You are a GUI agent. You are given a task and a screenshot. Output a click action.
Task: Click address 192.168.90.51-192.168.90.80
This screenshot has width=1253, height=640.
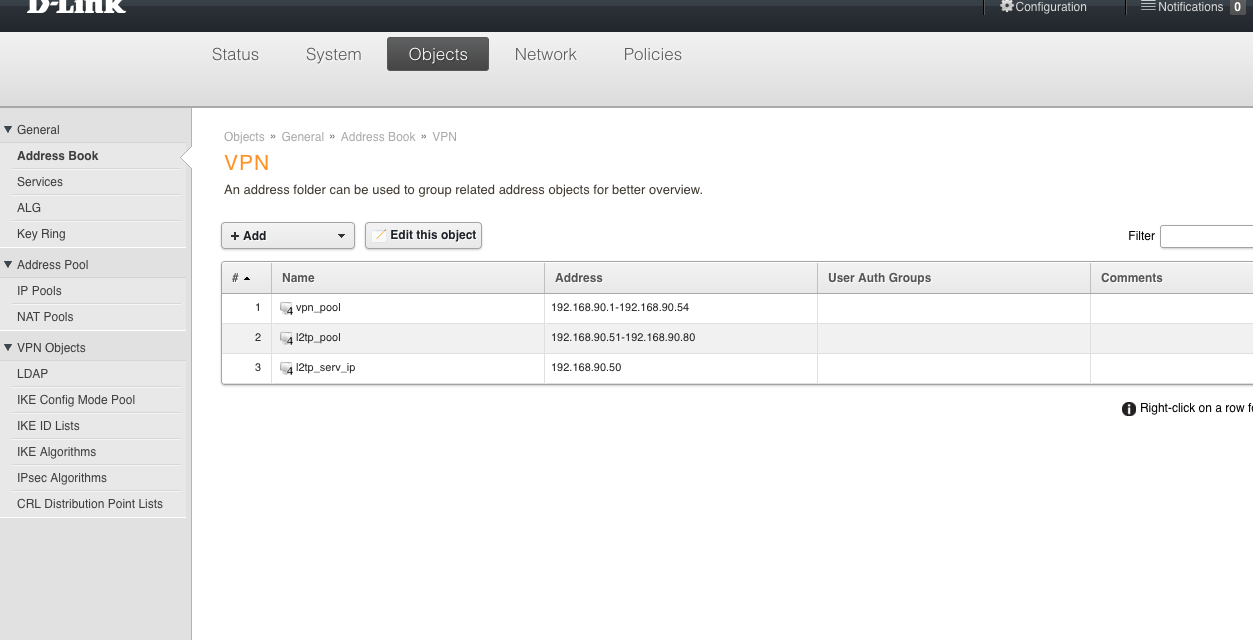coord(623,337)
